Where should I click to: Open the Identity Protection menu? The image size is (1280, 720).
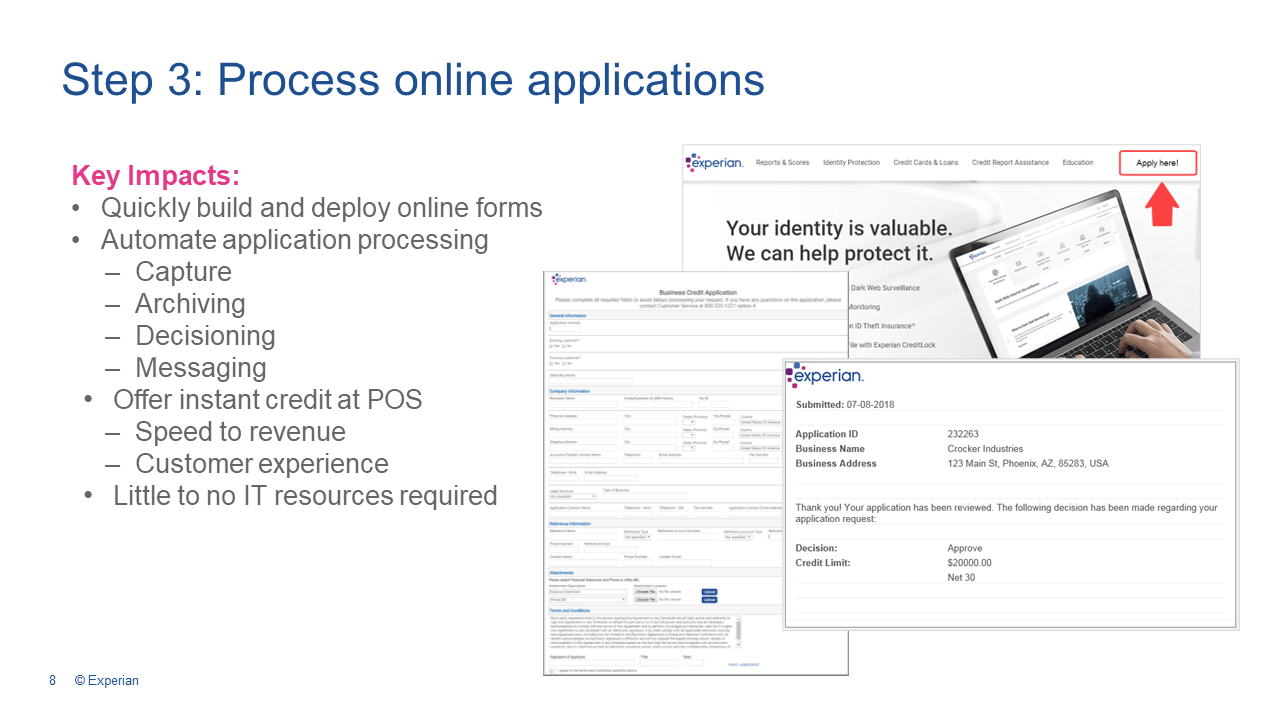pos(851,162)
